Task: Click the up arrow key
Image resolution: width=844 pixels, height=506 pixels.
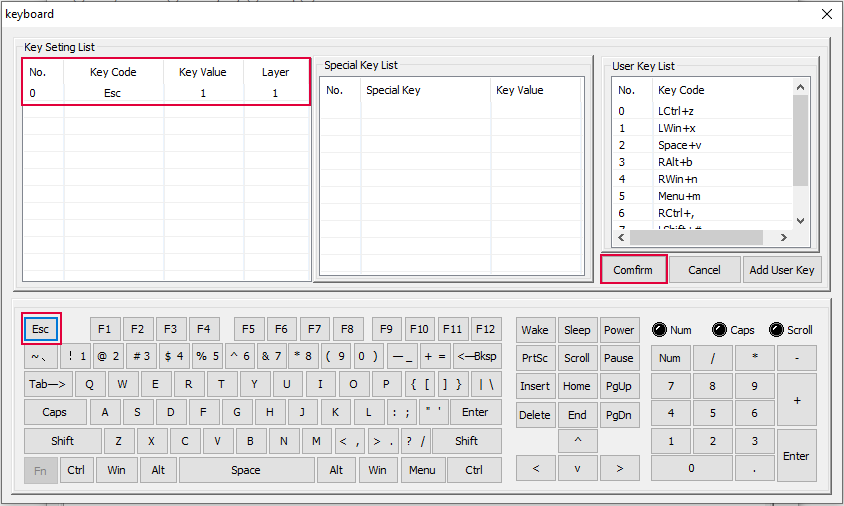Action: (577, 441)
